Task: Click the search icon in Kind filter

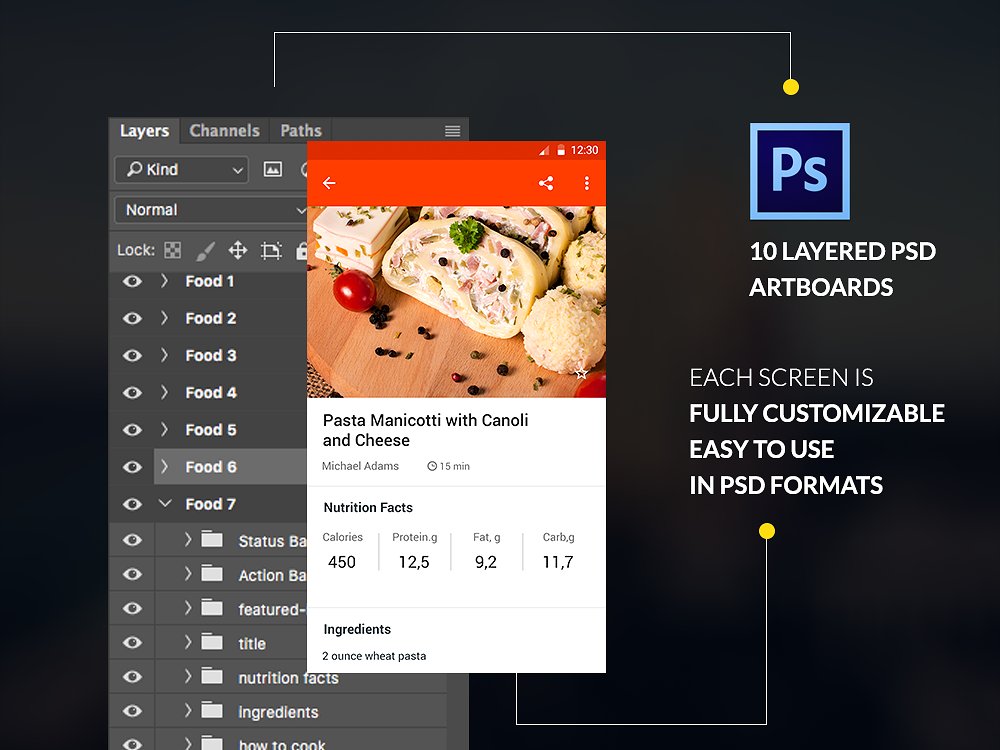Action: (134, 169)
